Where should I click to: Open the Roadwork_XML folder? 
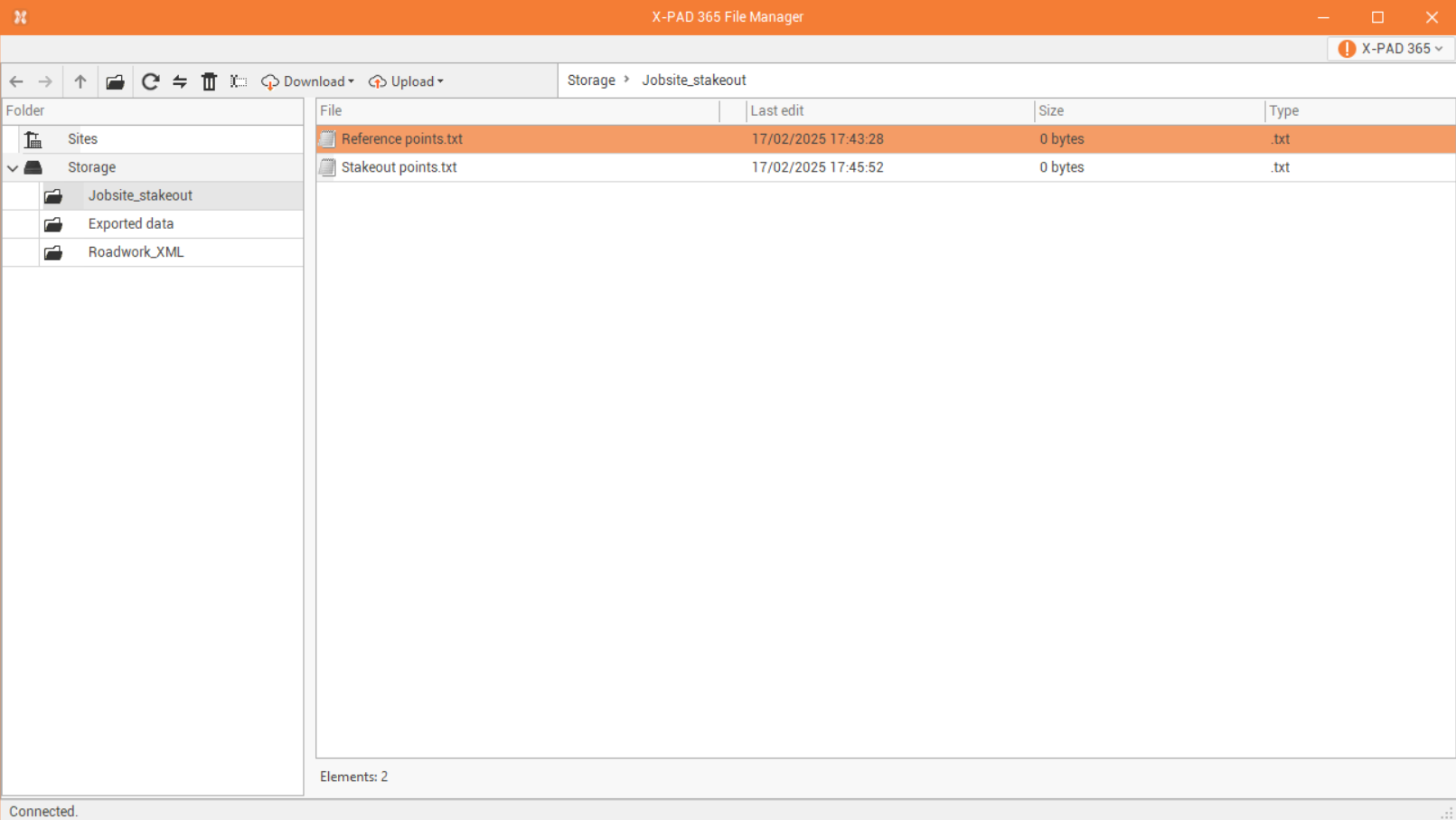coord(136,252)
